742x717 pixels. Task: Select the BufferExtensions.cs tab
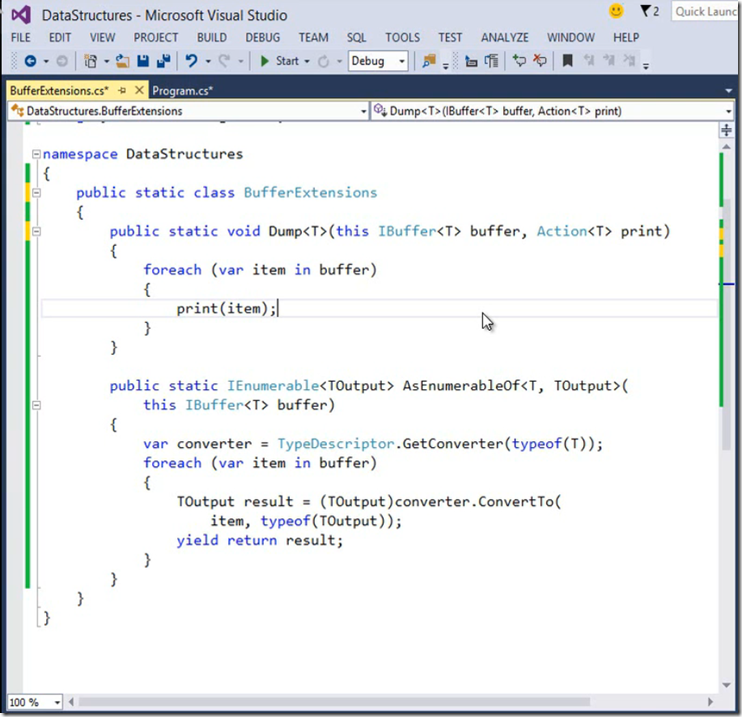(x=59, y=90)
